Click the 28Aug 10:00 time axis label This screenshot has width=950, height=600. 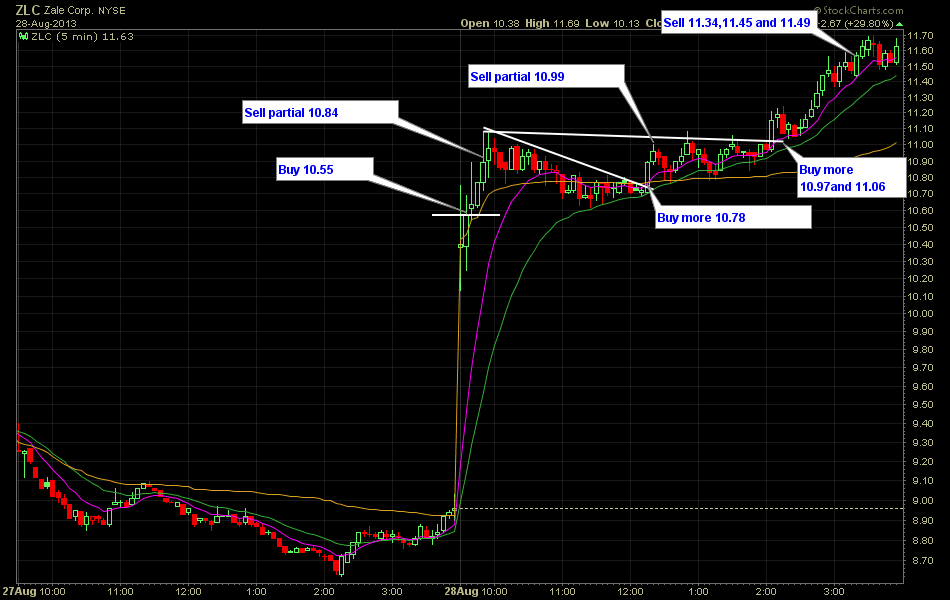tap(476, 592)
